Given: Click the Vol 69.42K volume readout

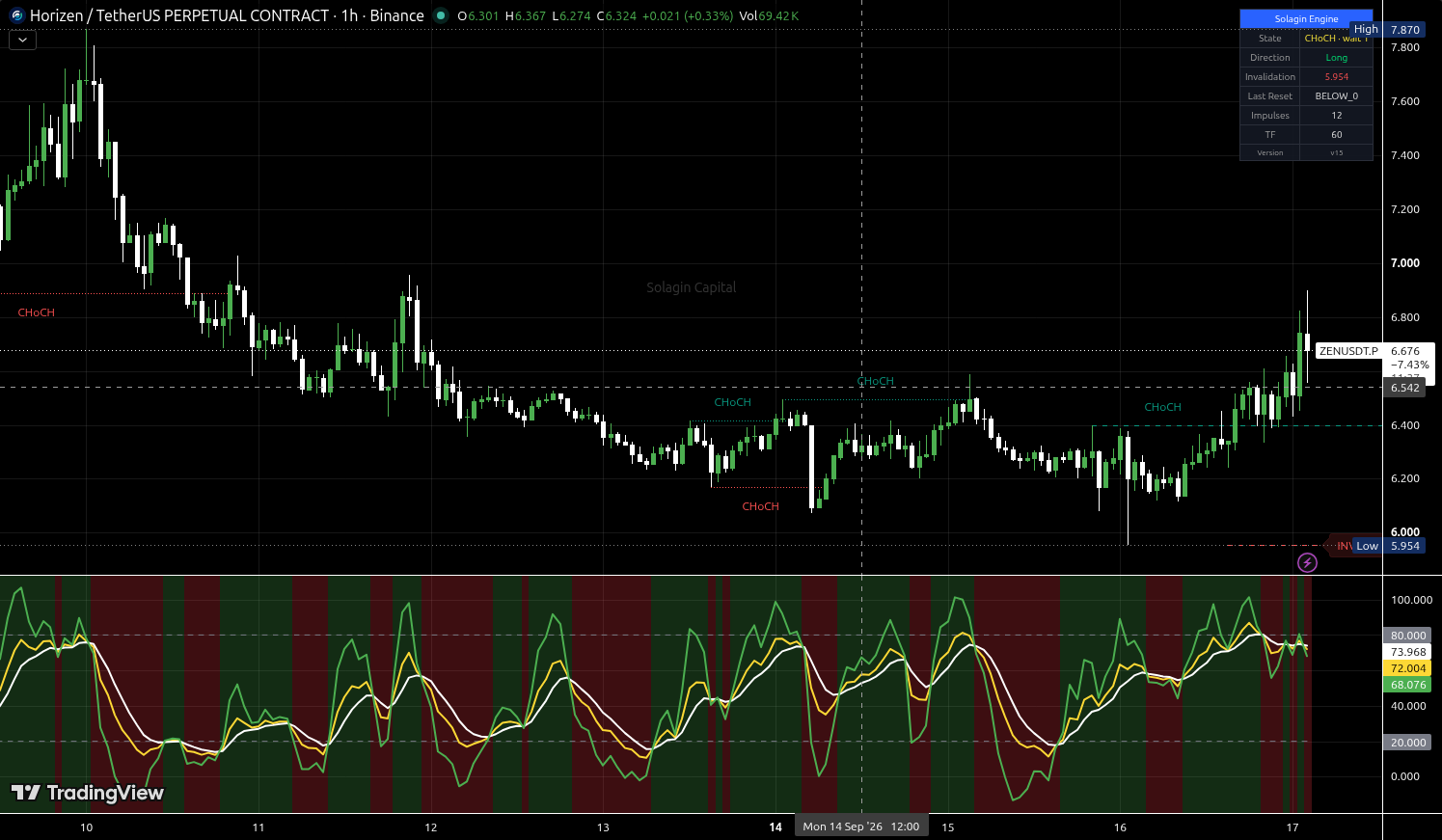Looking at the screenshot, I should click(769, 15).
